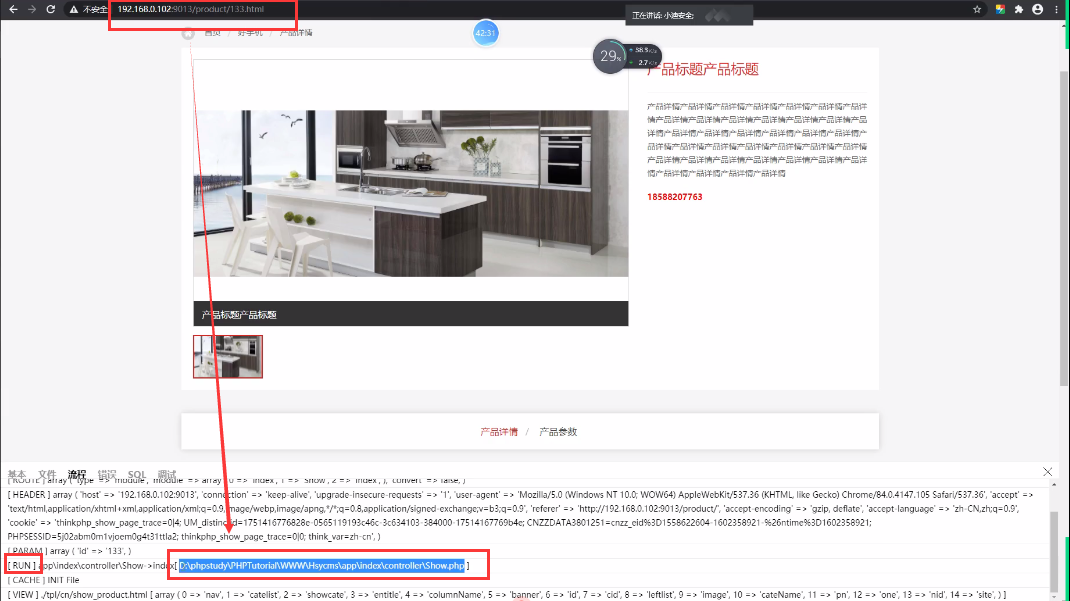Open the browser extensions puzzle icon
The image size is (1070, 601).
(1018, 9)
